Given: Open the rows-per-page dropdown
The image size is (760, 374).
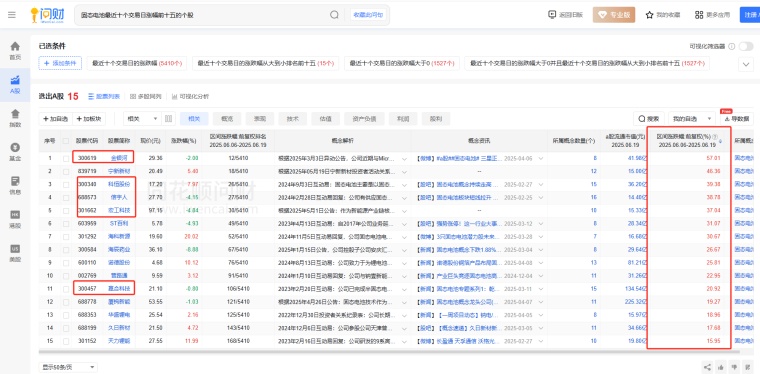Looking at the screenshot, I should pyautogui.click(x=68, y=367).
